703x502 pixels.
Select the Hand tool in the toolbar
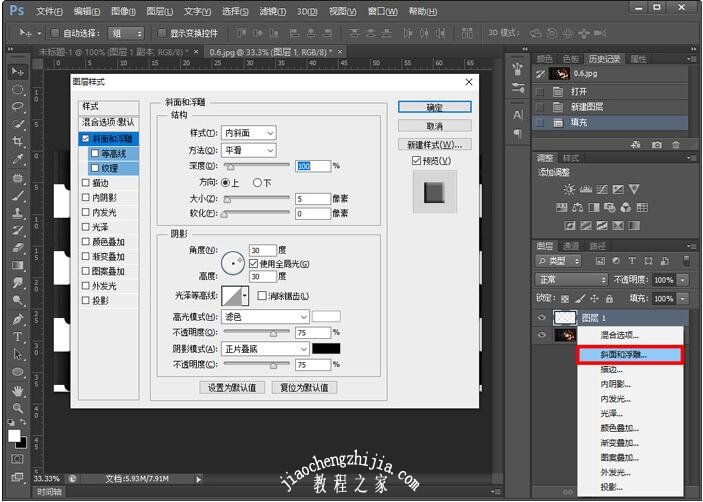tap(17, 390)
